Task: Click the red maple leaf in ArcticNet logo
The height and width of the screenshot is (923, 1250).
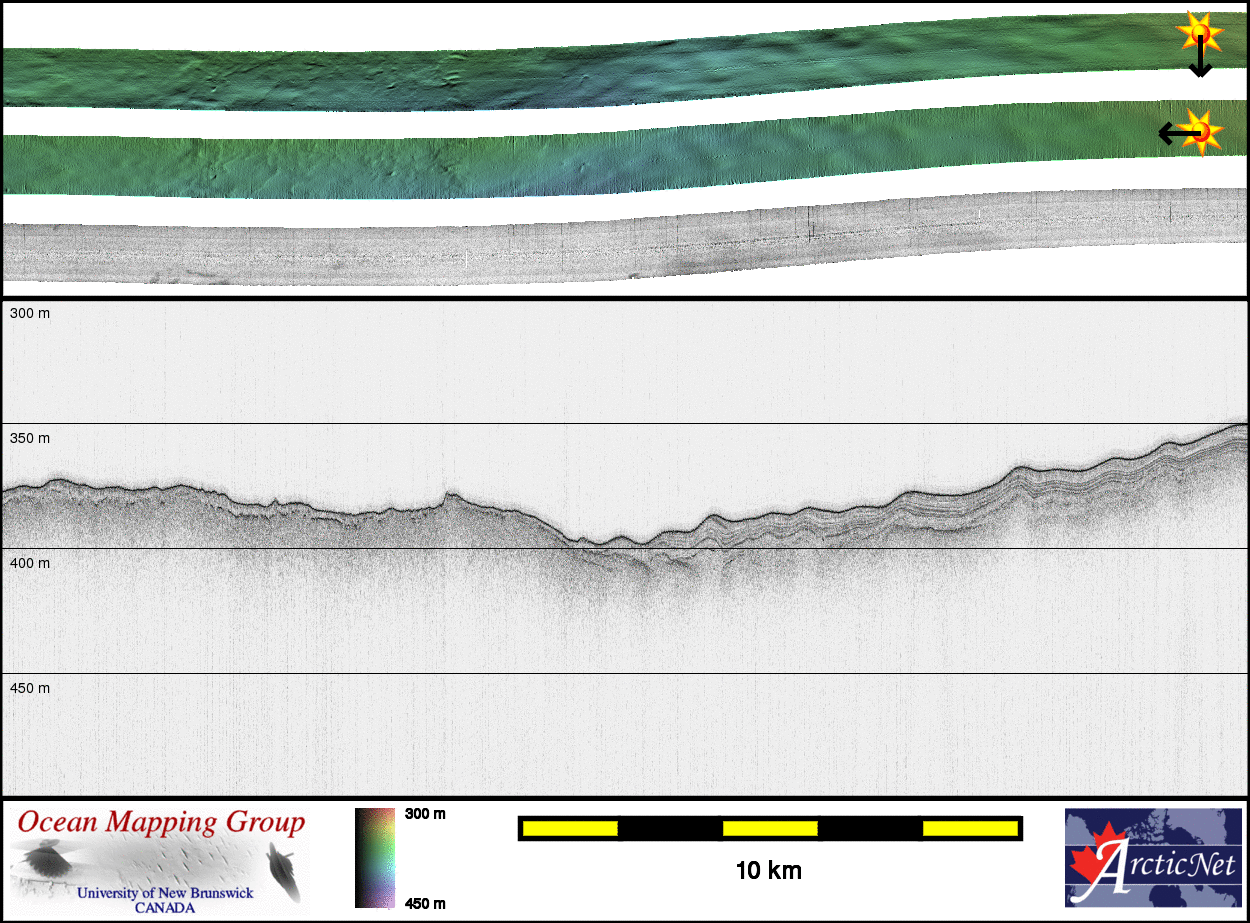Action: tap(1097, 863)
